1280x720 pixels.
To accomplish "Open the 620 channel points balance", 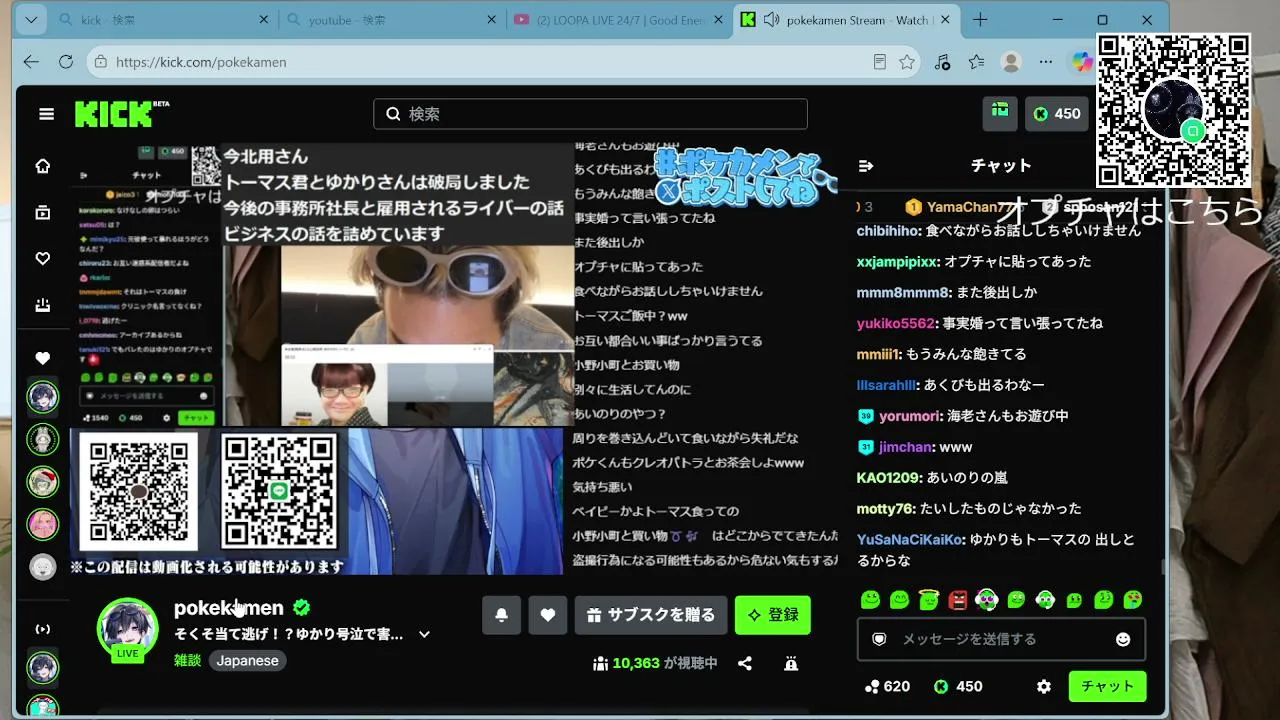I will [887, 687].
